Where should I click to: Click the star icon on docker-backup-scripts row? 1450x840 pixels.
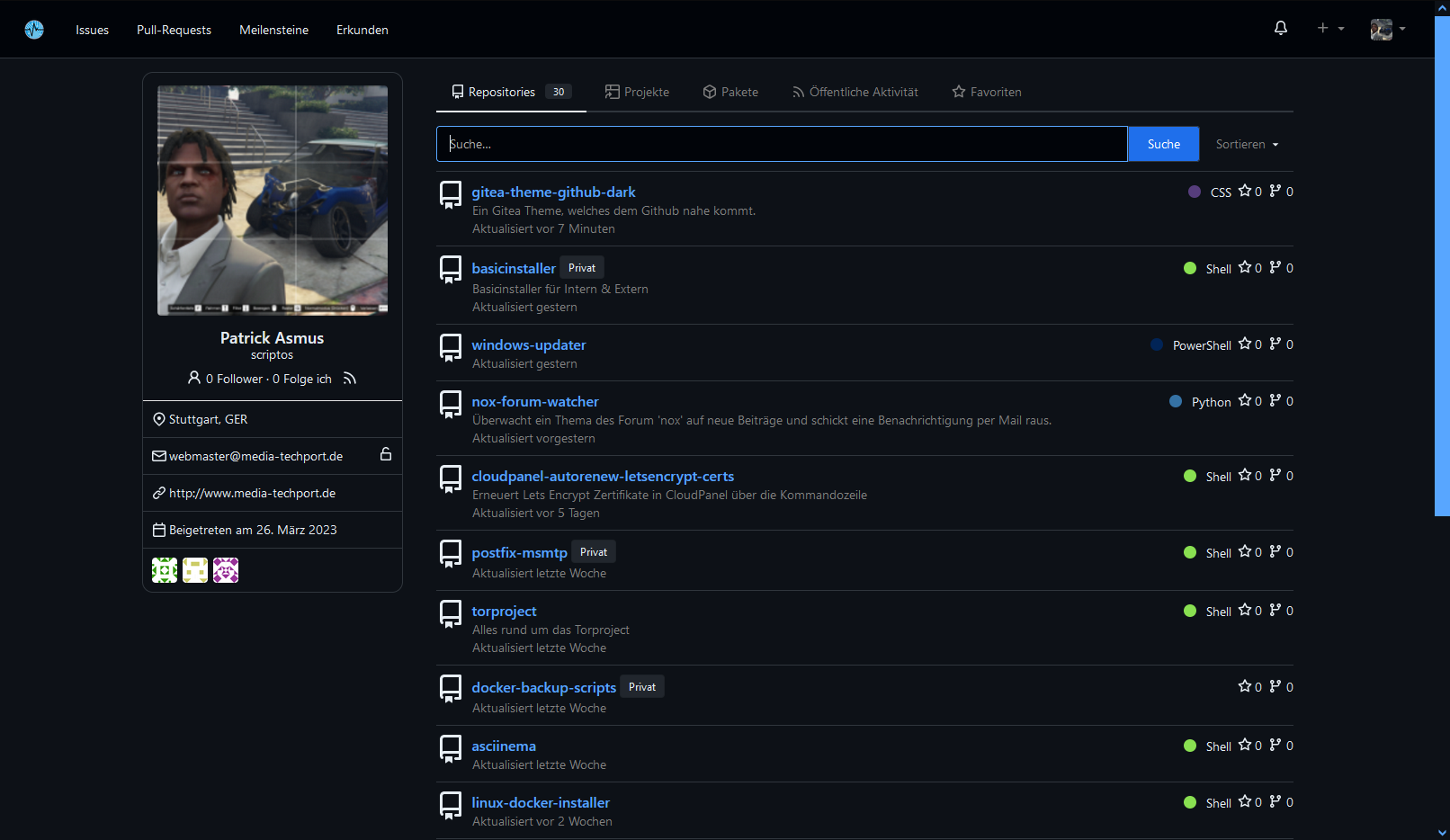coord(1245,686)
